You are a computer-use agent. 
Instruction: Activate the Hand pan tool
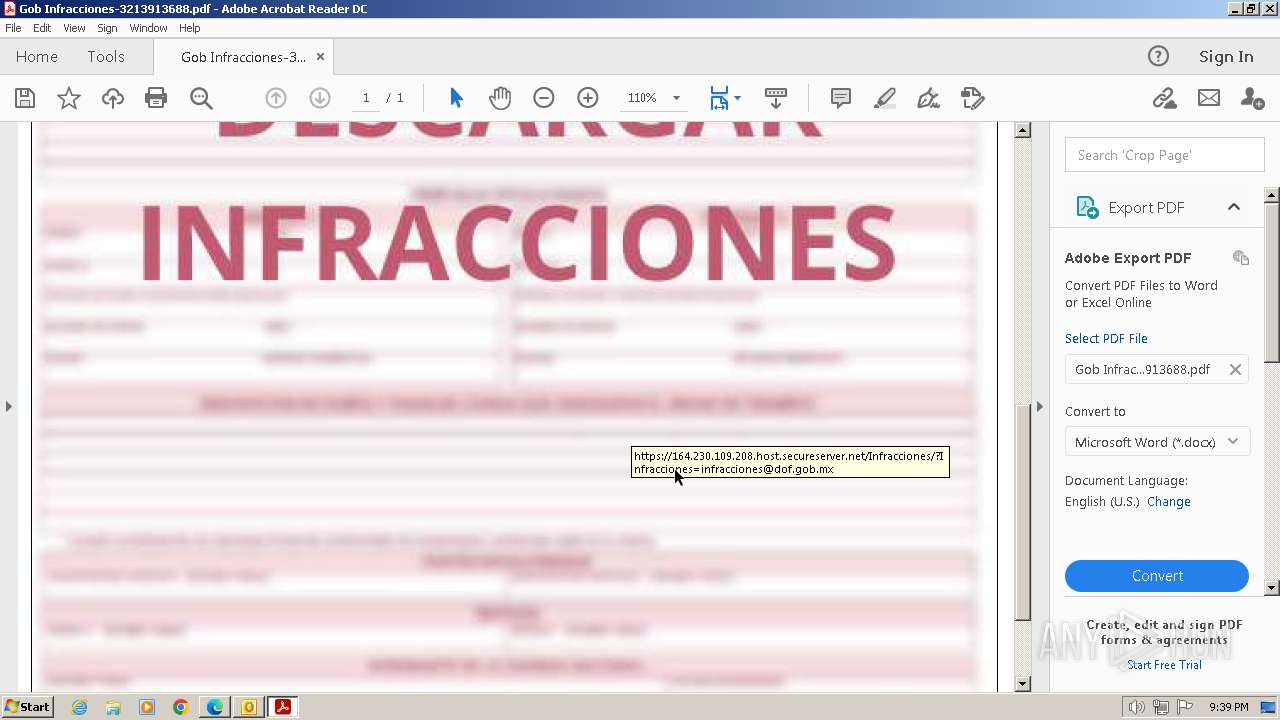click(500, 98)
